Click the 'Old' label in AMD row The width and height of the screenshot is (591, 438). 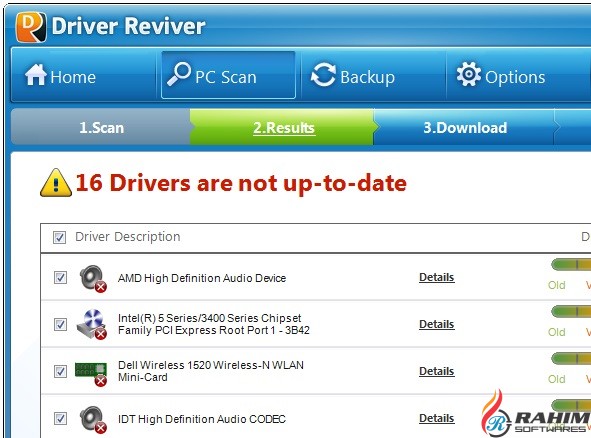pyautogui.click(x=557, y=285)
